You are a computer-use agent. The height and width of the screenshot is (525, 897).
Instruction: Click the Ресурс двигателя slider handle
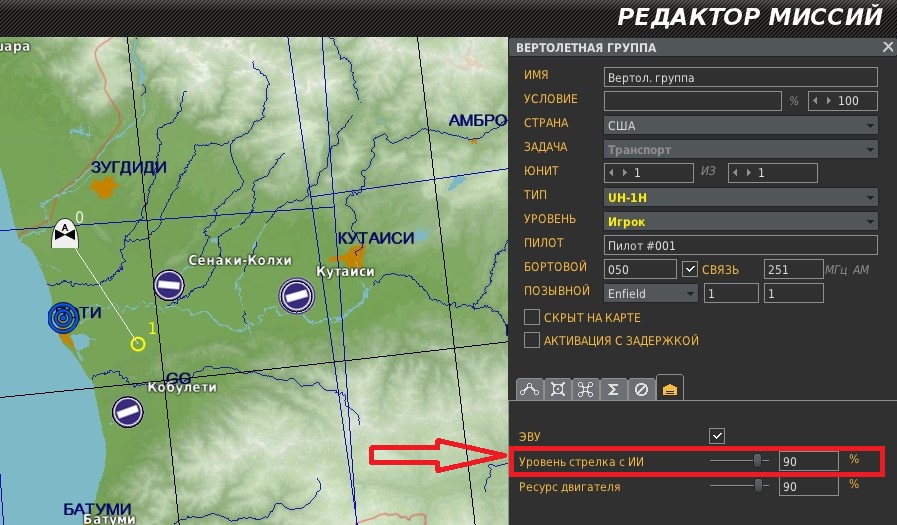click(758, 486)
